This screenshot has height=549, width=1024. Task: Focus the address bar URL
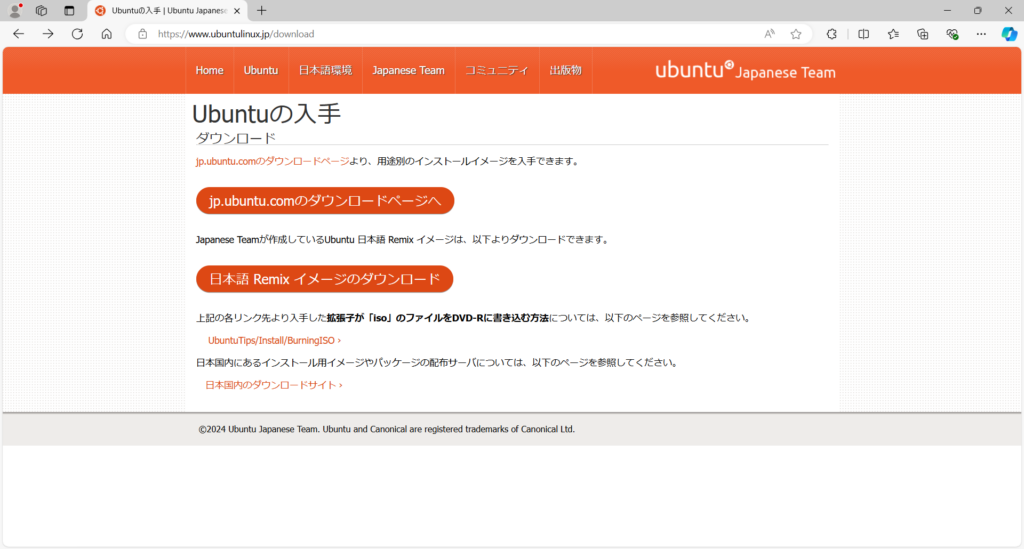tap(236, 34)
